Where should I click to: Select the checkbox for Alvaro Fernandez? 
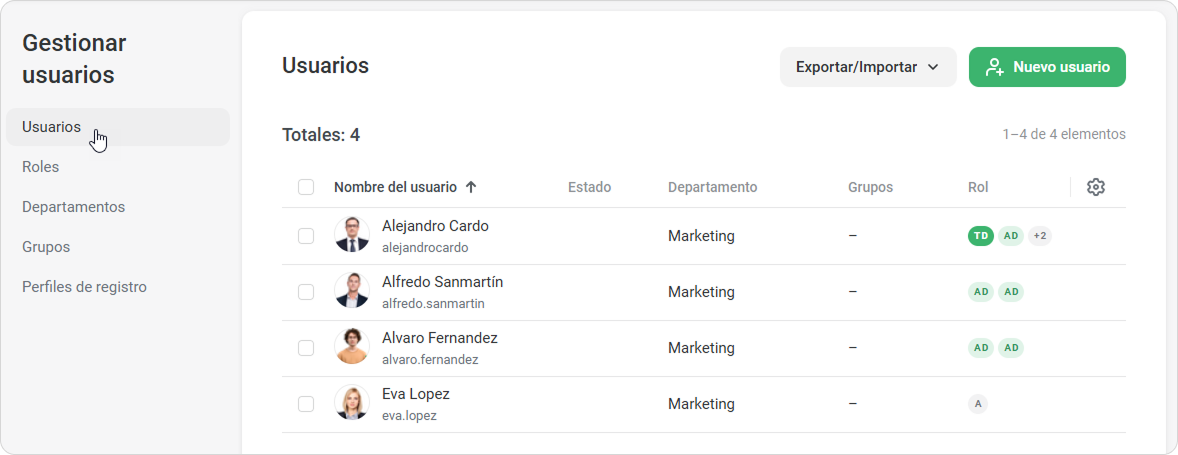306,348
